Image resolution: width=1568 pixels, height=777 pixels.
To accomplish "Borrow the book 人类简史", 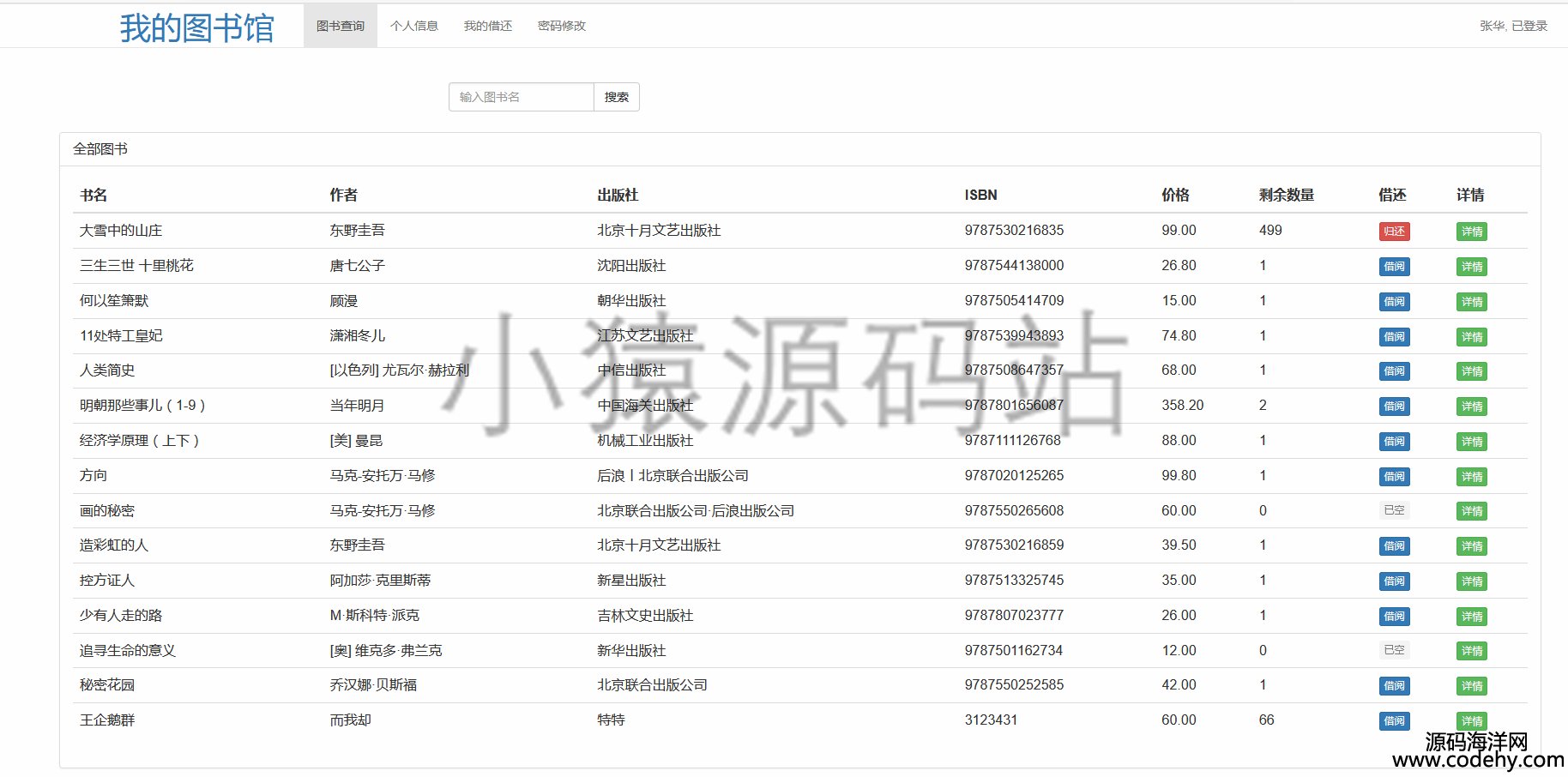I will point(1394,371).
